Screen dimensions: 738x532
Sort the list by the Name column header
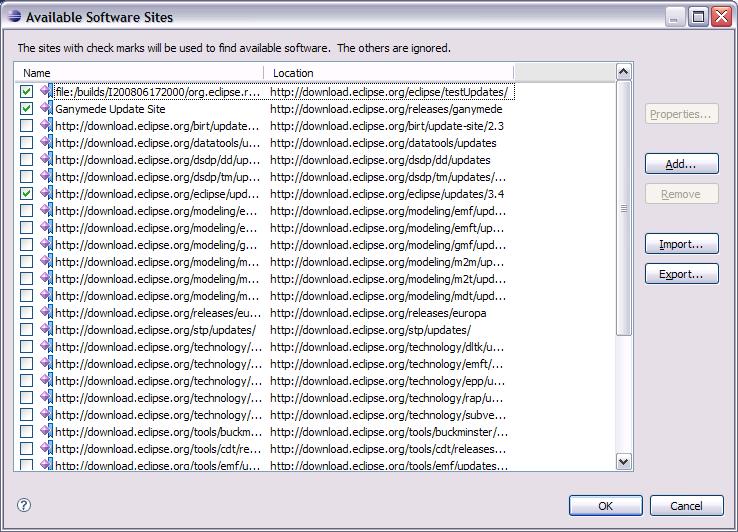pyautogui.click(x=139, y=73)
